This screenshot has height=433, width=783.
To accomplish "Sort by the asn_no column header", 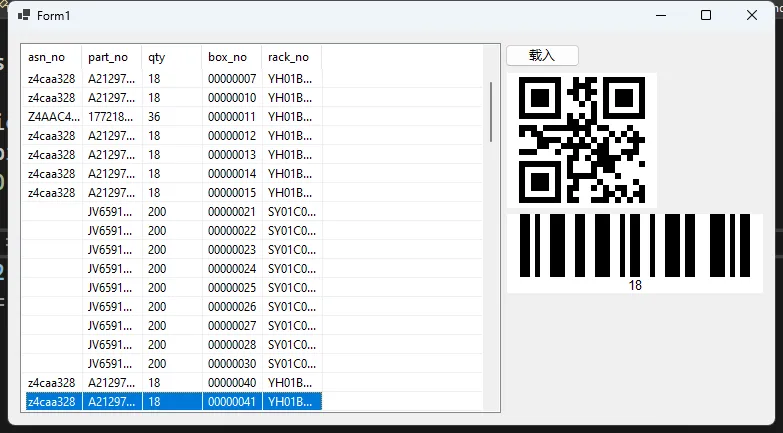I will [51, 57].
